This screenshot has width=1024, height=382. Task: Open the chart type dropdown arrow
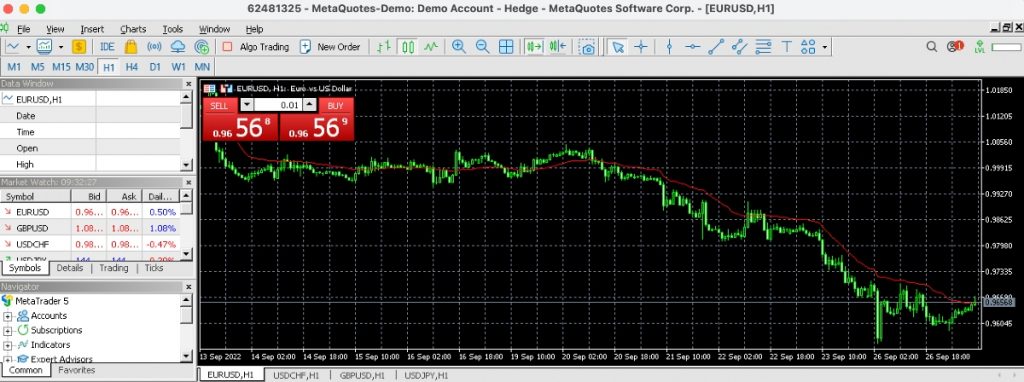[x=28, y=47]
